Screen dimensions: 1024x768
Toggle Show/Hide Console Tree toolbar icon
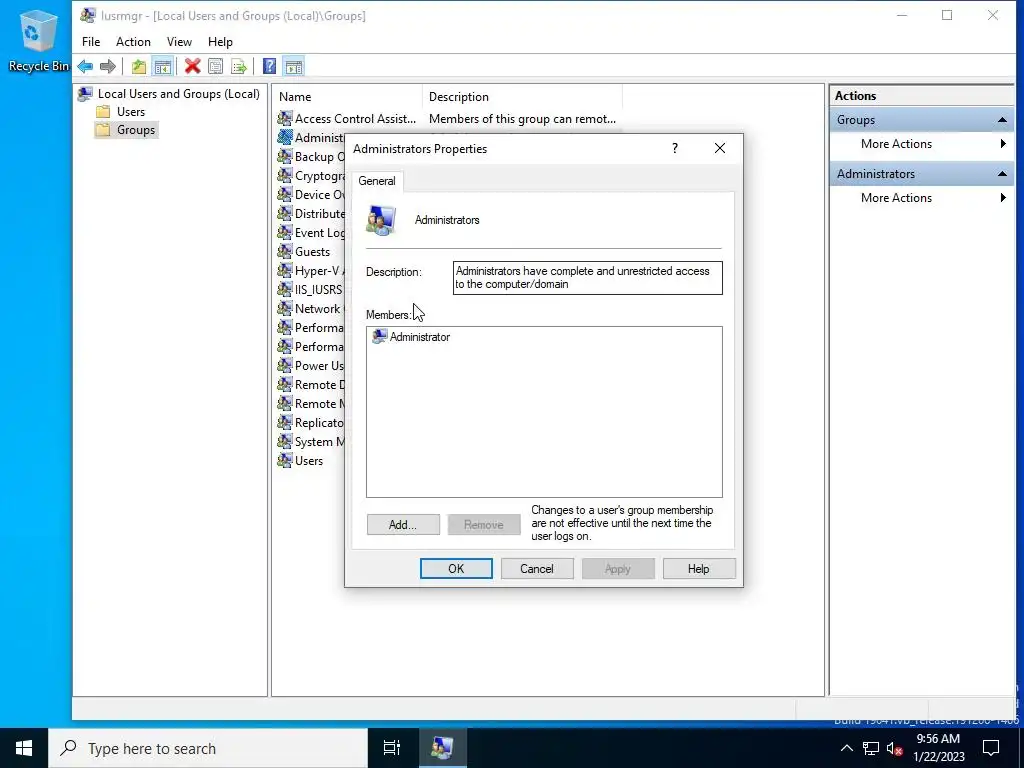point(163,66)
